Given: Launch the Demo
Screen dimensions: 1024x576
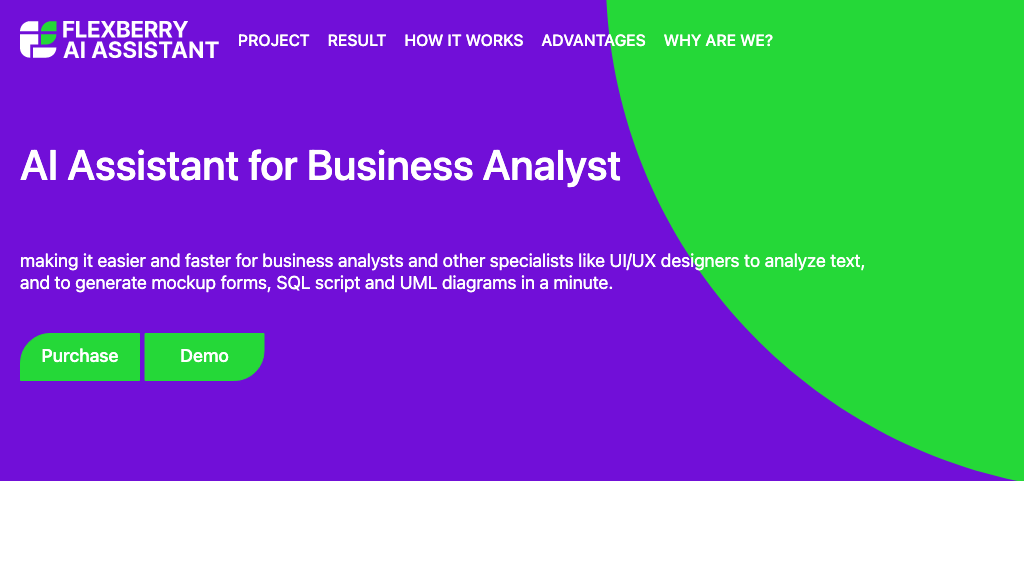Looking at the screenshot, I should point(204,356).
